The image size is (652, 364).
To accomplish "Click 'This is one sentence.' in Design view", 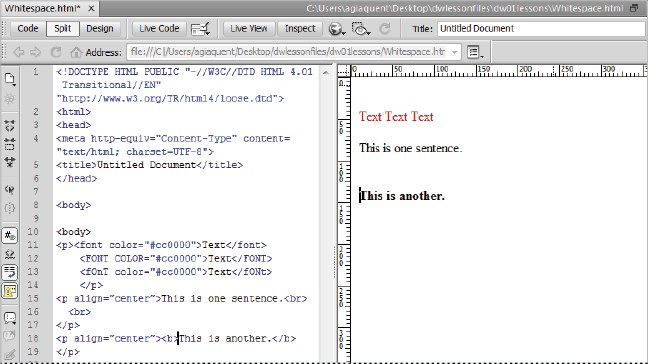I will pyautogui.click(x=410, y=148).
